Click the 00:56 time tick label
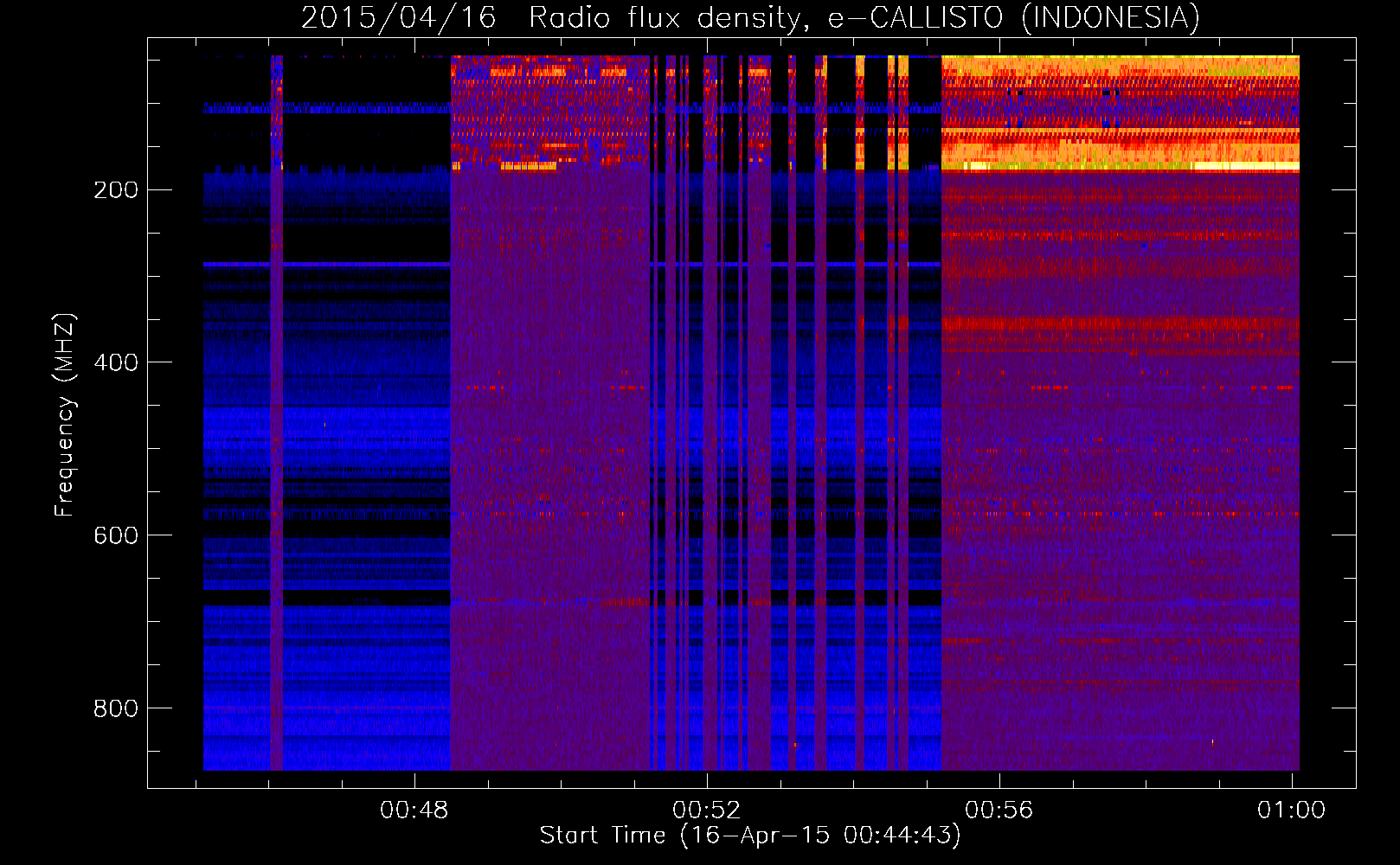Screen dimensions: 1400x865 [x=999, y=810]
